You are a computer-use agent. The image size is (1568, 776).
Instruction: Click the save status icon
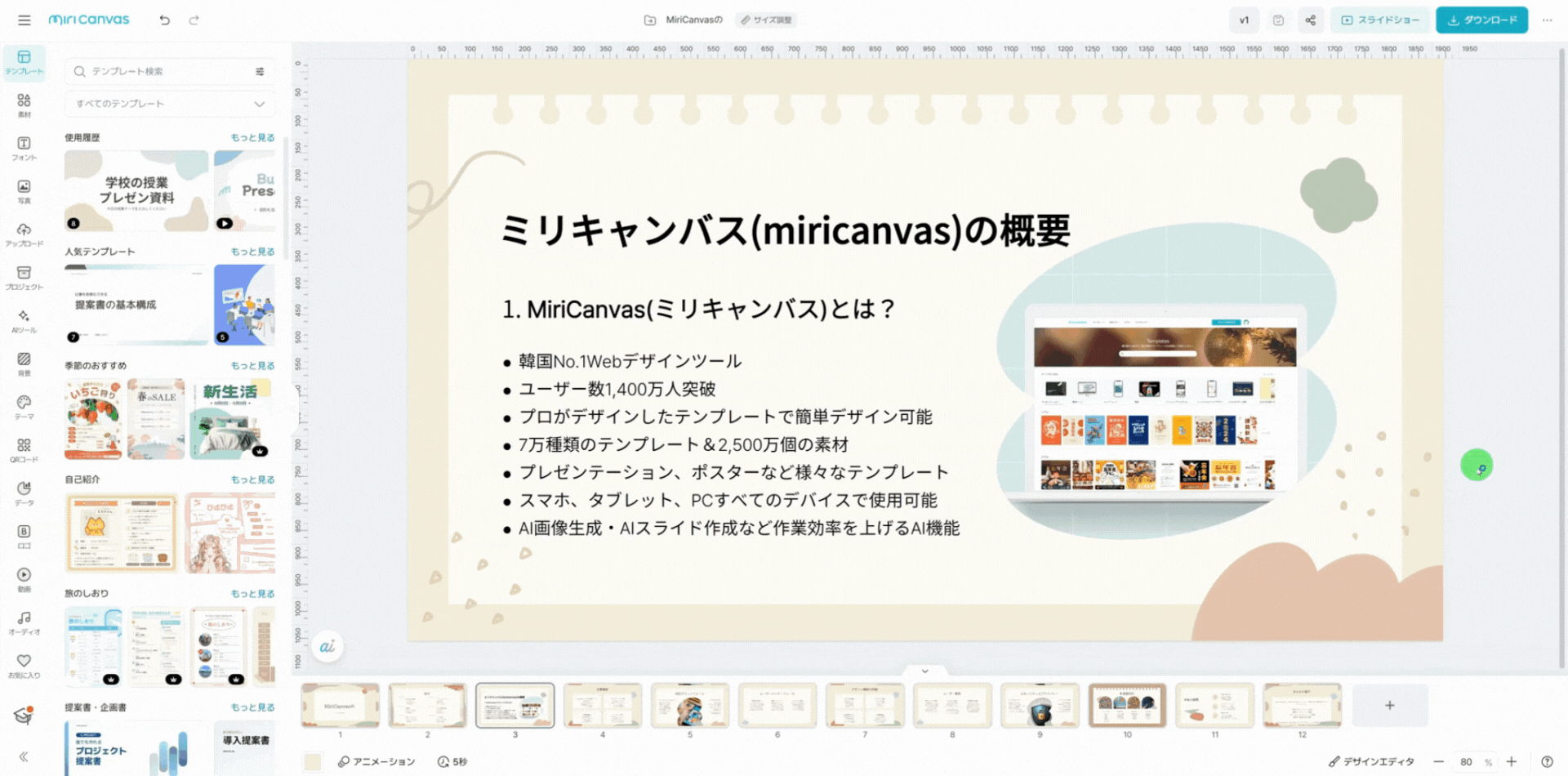click(x=1278, y=20)
